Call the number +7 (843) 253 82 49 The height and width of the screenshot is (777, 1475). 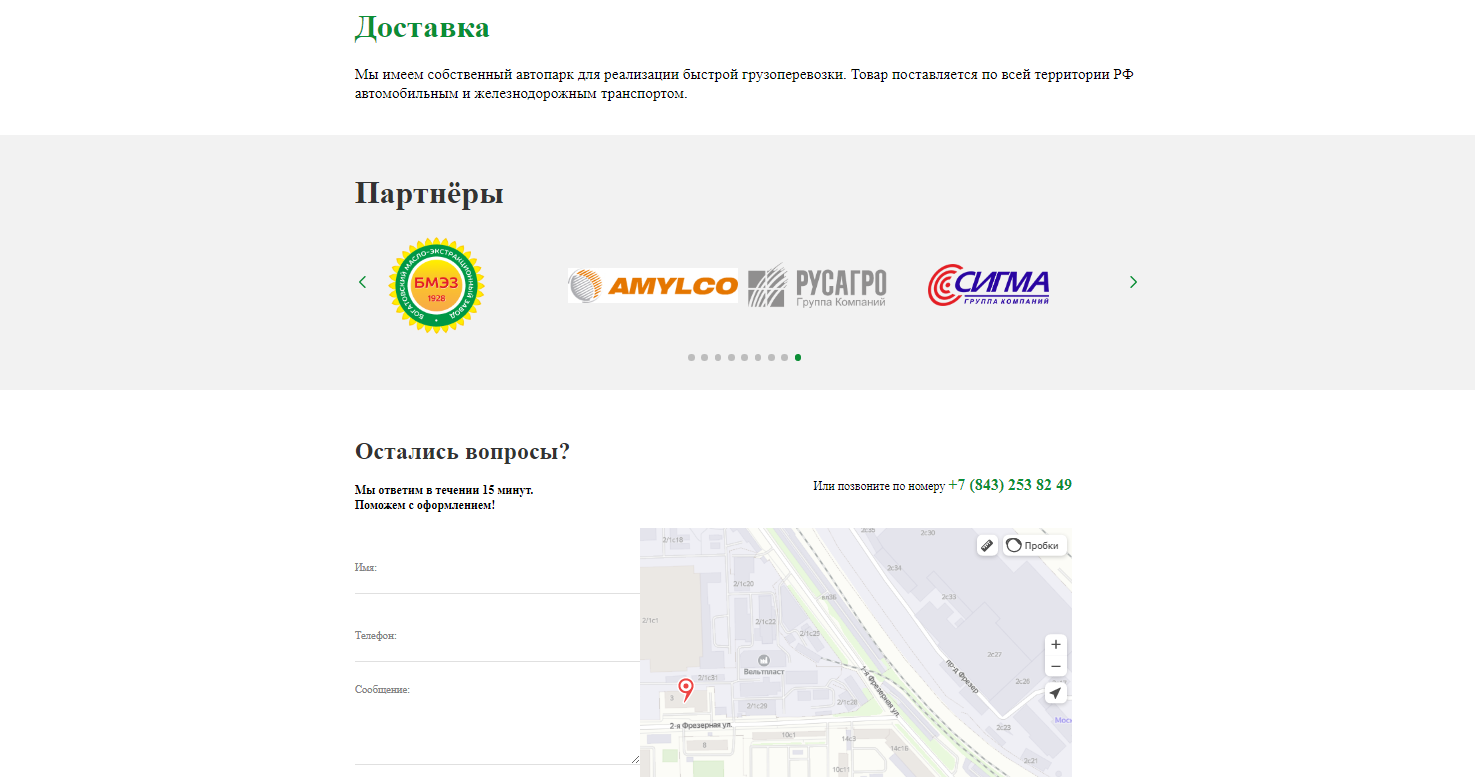[1010, 485]
